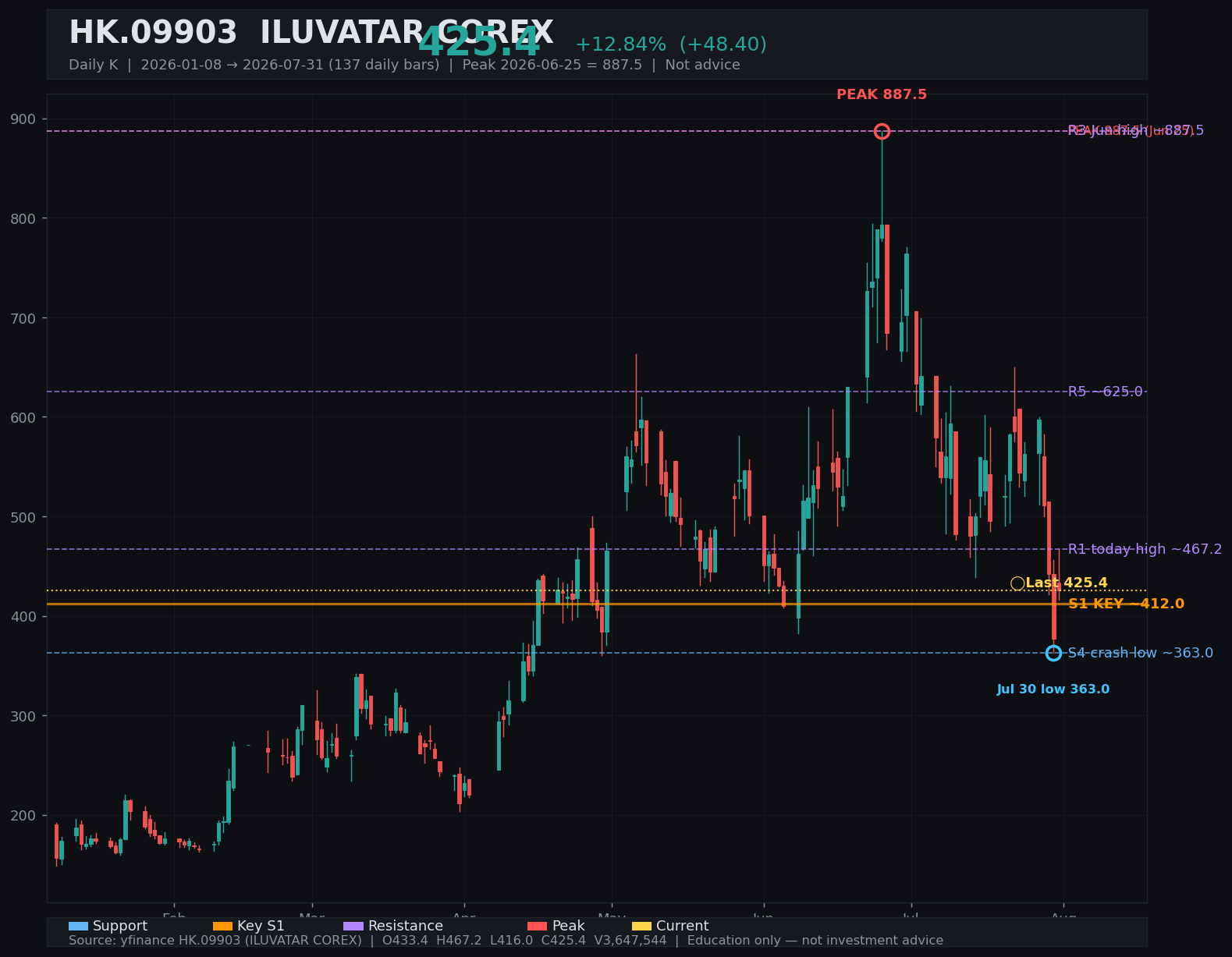
Task: Click the "Daily K" date range subtitle line
Action: 404,65
